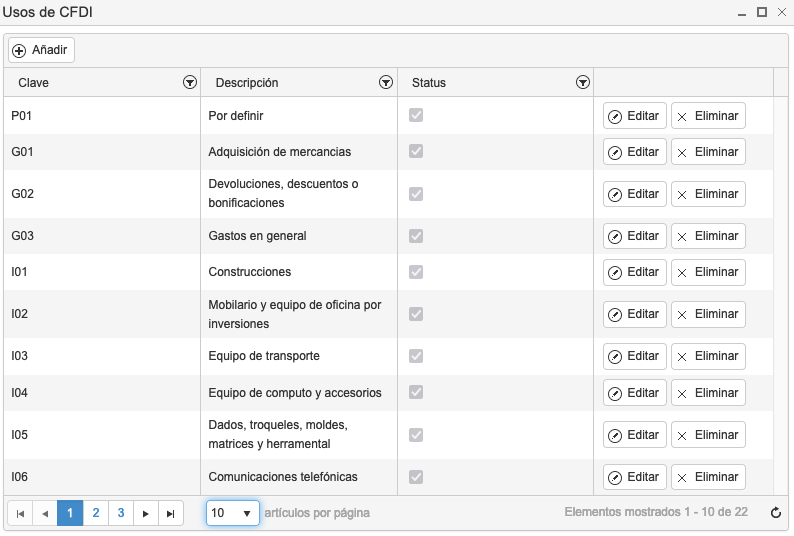Go to the previous page arrow
Viewport: 794px width, 536px height.
(45, 513)
